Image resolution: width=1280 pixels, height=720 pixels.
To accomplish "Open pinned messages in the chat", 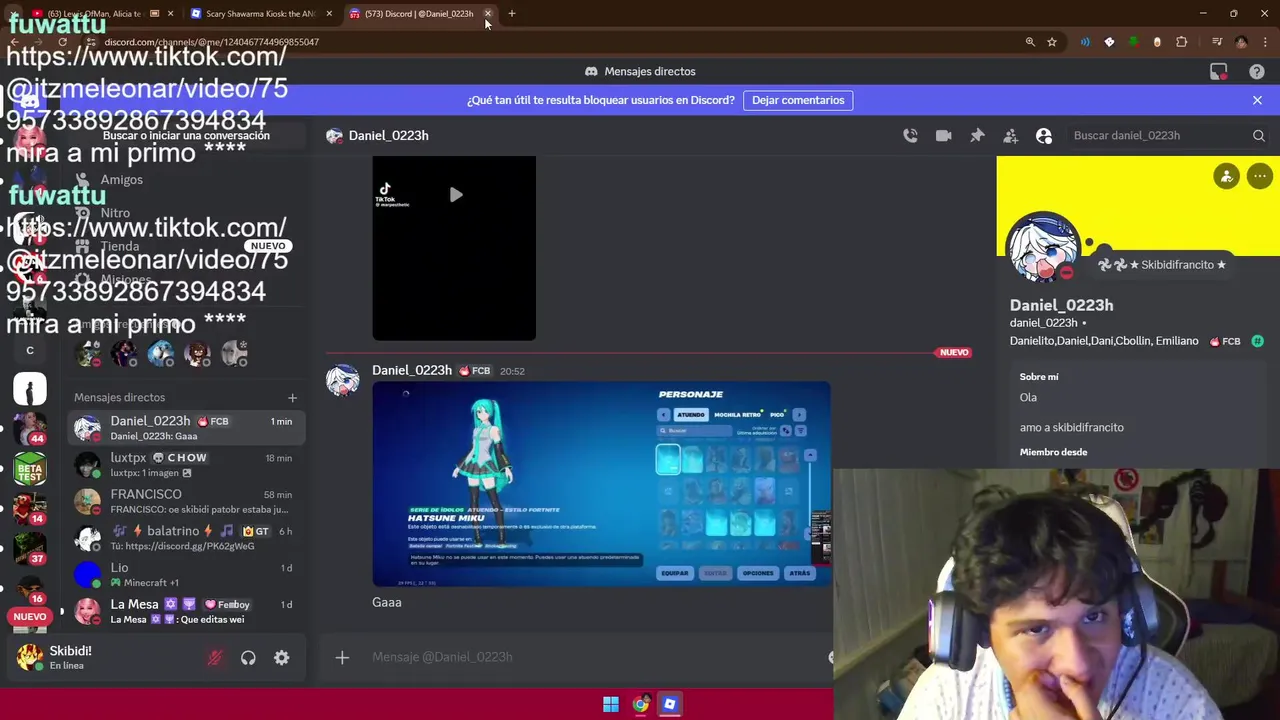I will pyautogui.click(x=977, y=136).
